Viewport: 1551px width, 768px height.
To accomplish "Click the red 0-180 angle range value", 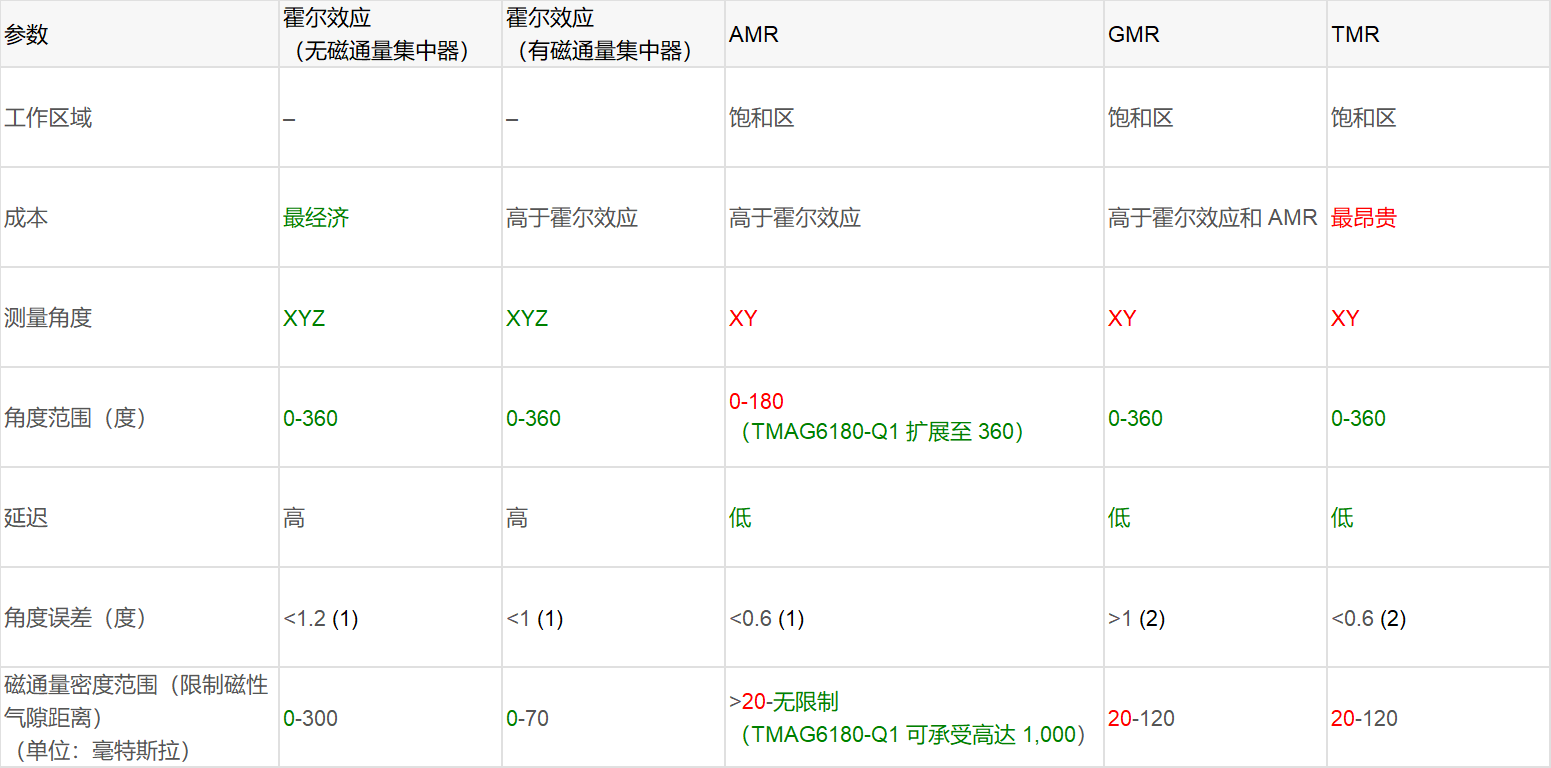I will 756,402.
